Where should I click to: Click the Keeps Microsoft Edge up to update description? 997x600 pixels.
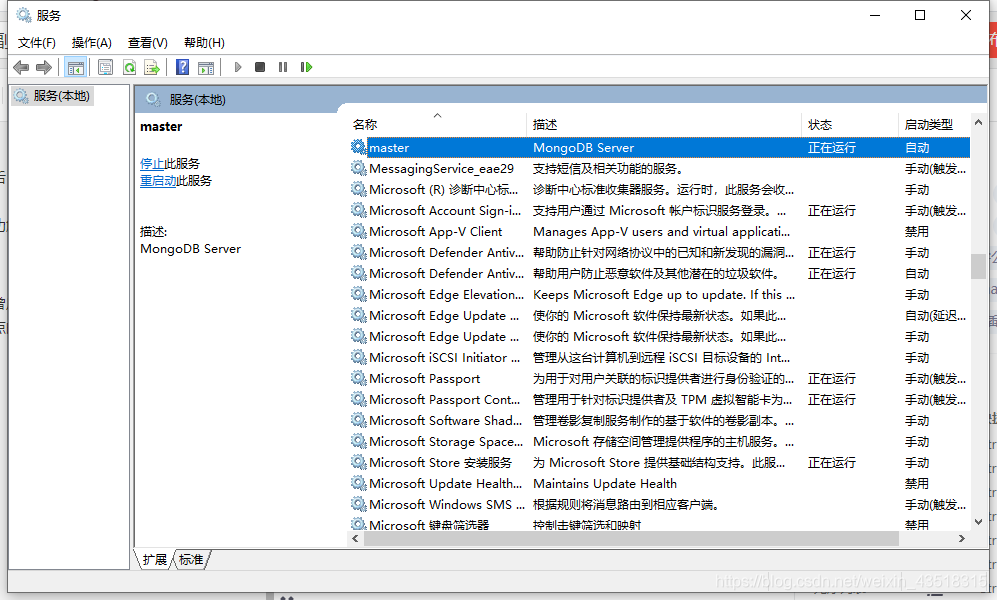point(664,294)
